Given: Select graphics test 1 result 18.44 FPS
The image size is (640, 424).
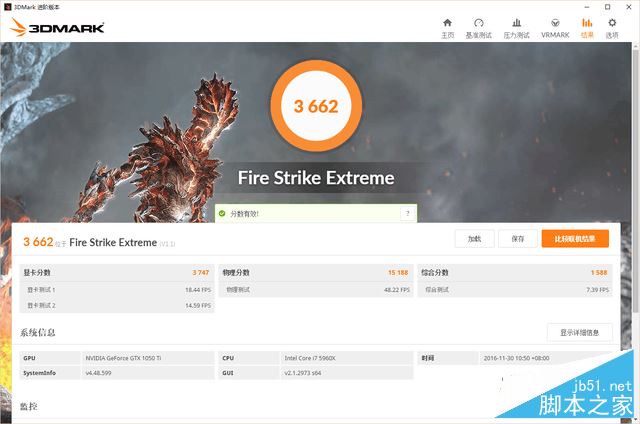Looking at the screenshot, I should (198, 290).
